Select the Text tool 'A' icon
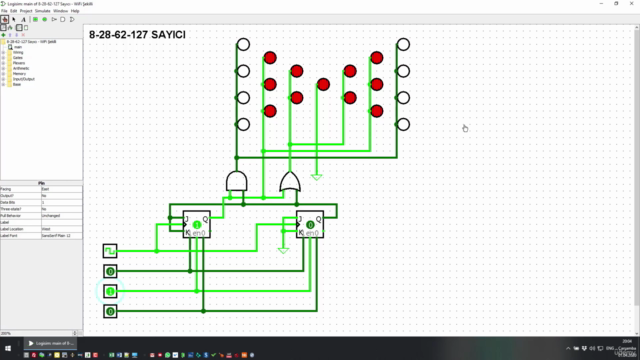The width and height of the screenshot is (640, 360). 23,19
